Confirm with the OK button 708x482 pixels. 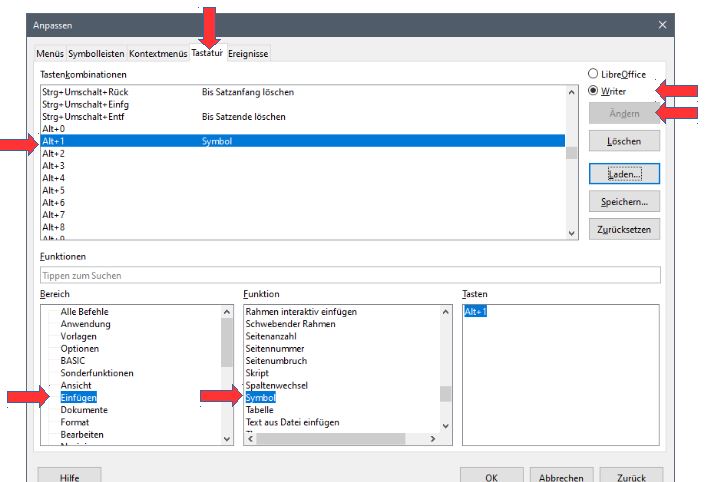[x=492, y=476]
